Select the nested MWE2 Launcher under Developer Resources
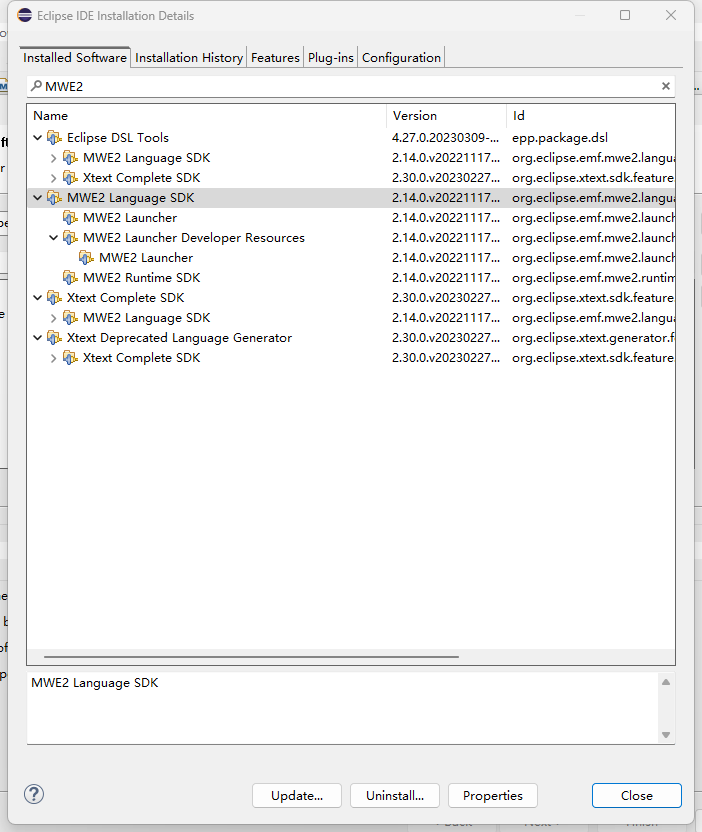702x832 pixels. coord(351,258)
